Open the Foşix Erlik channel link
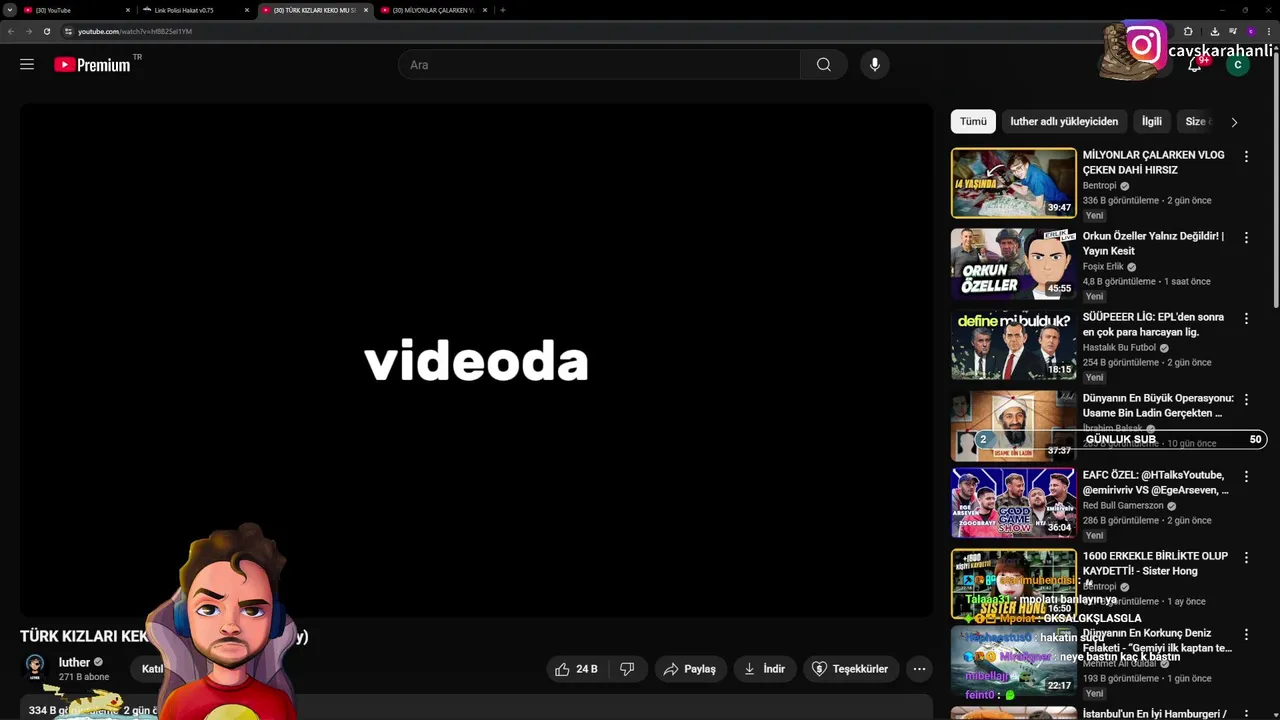Image resolution: width=1280 pixels, height=720 pixels. point(1103,267)
